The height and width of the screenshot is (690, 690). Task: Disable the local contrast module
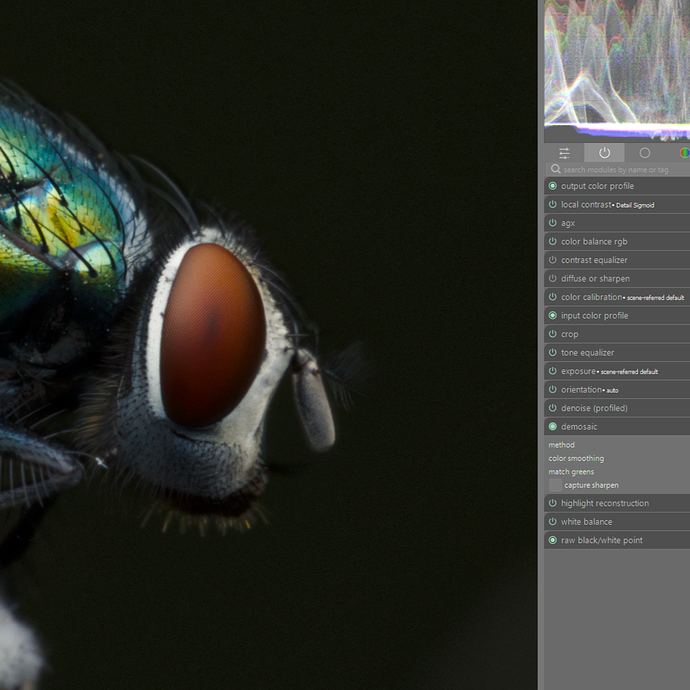553,205
